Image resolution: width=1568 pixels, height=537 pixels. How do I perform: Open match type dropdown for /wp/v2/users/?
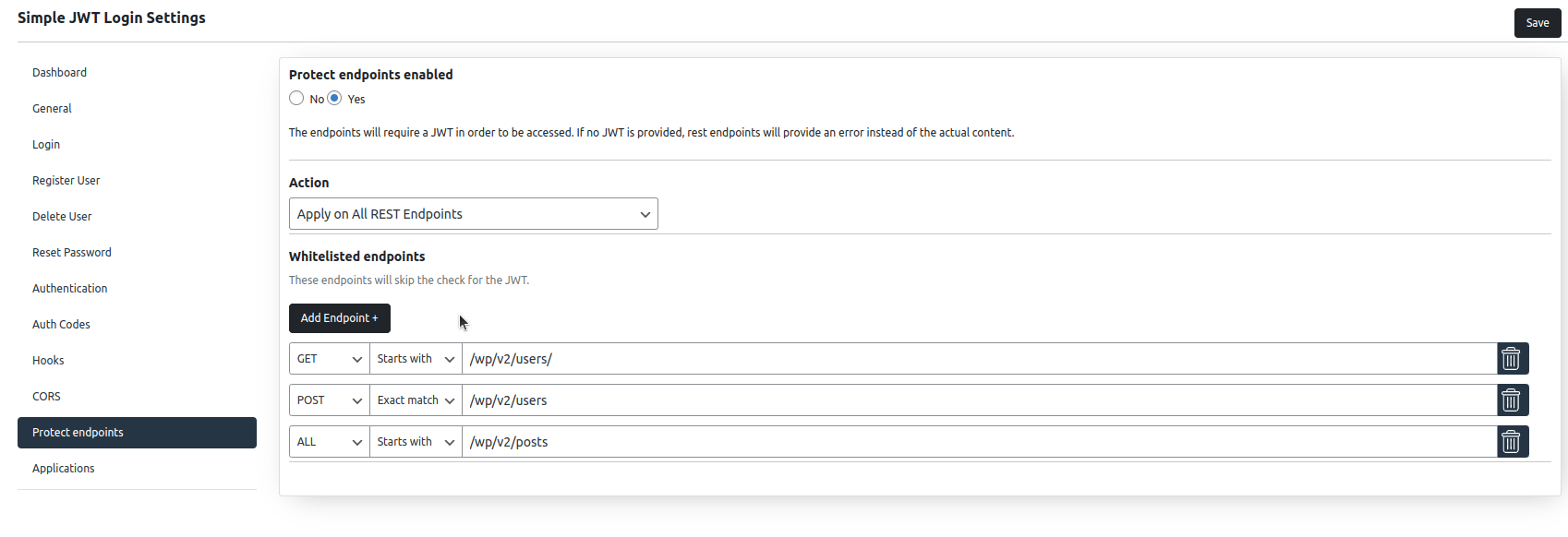pyautogui.click(x=416, y=359)
